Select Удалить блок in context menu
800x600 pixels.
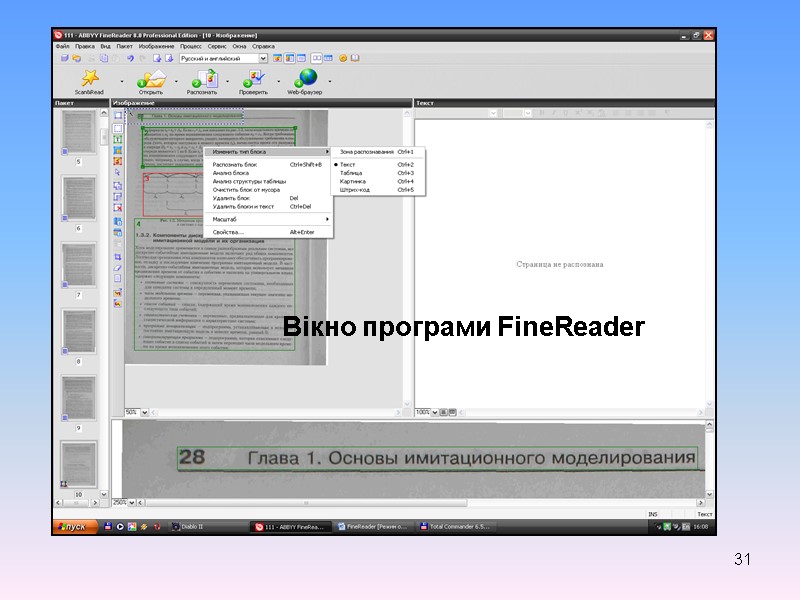tap(268, 198)
